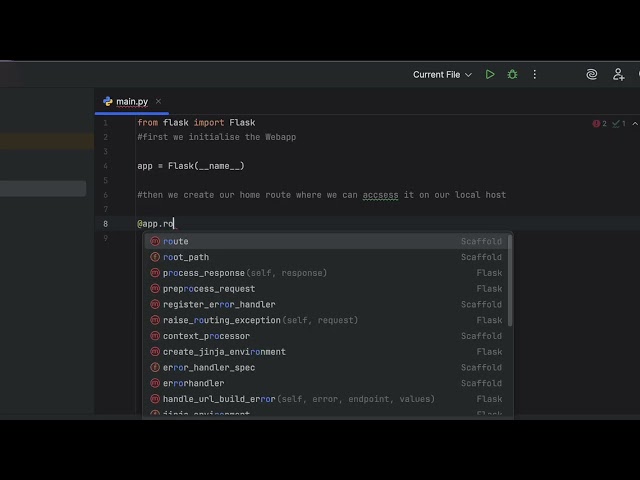Viewport: 640px width, 480px height.
Task: Click the green typo check indicator showing 1
Action: [619, 124]
